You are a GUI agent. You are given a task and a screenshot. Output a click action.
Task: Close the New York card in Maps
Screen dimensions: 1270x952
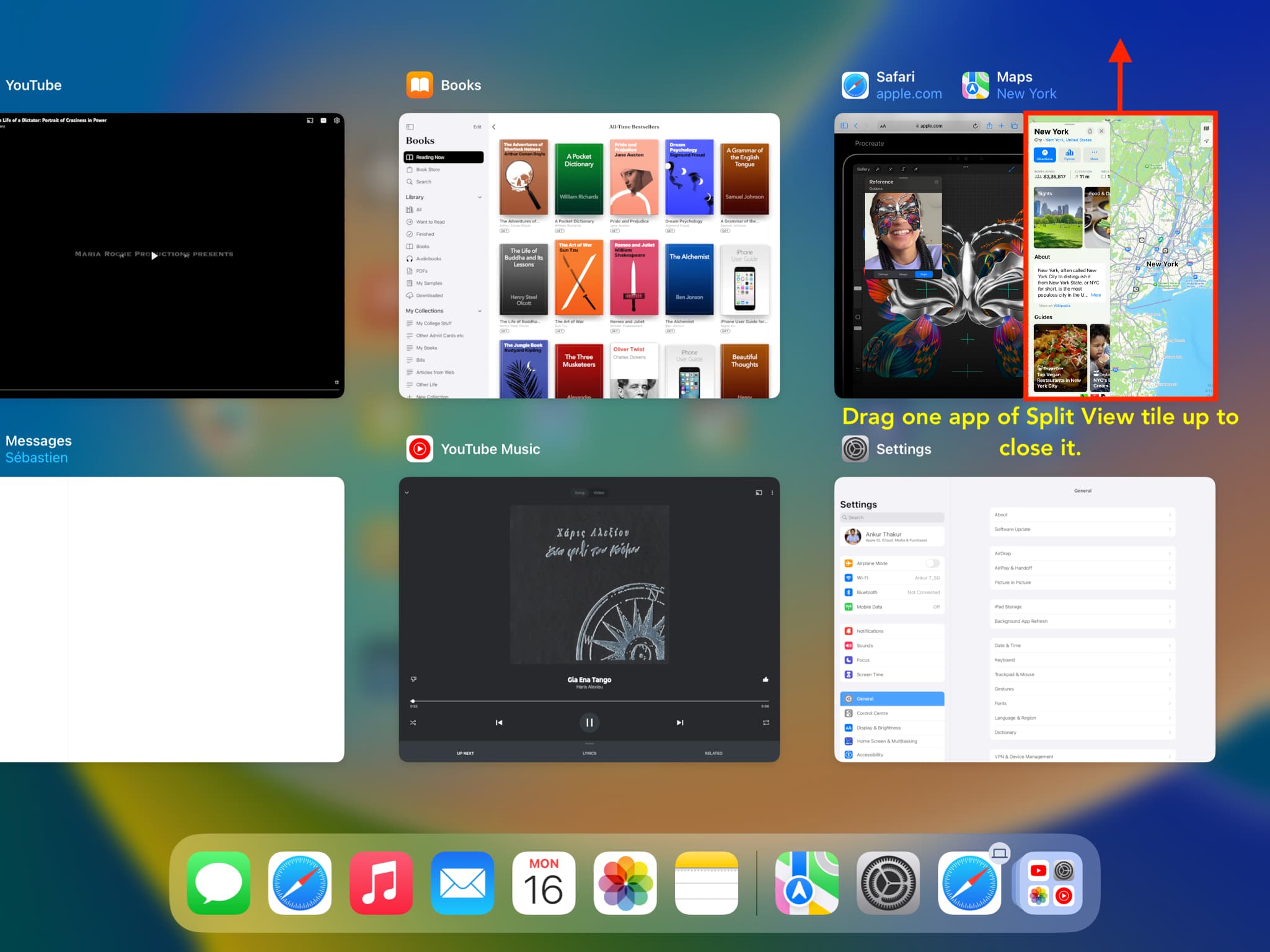[x=1101, y=131]
